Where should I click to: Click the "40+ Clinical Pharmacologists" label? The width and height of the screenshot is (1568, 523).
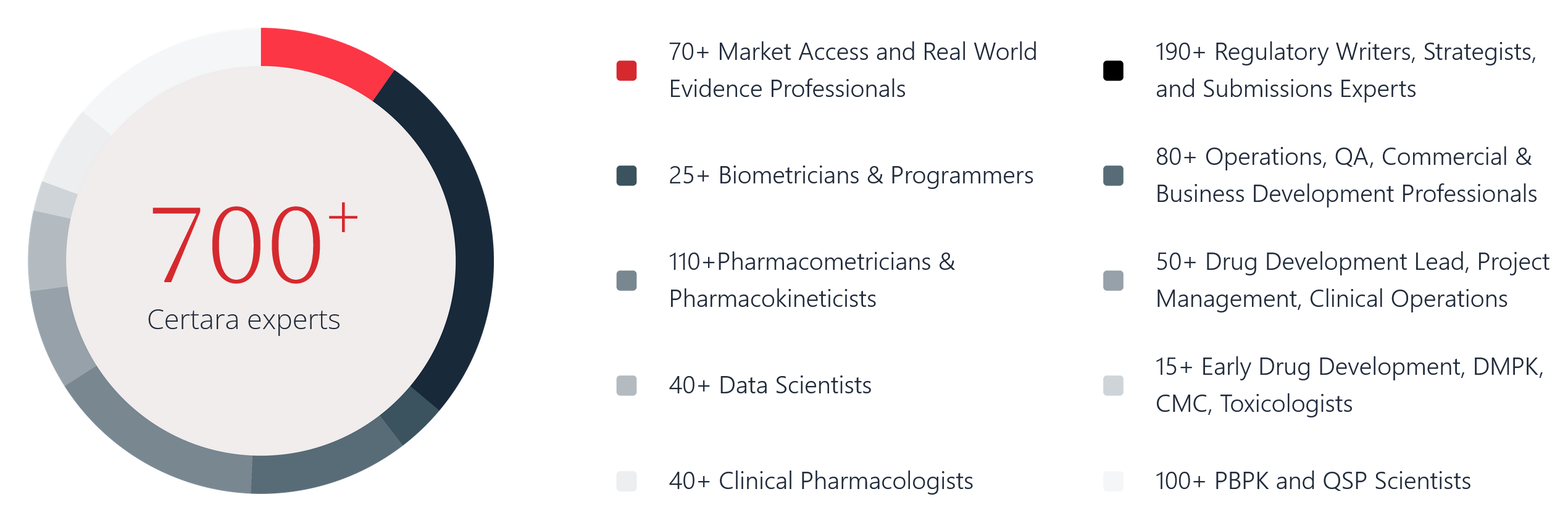tap(820, 481)
